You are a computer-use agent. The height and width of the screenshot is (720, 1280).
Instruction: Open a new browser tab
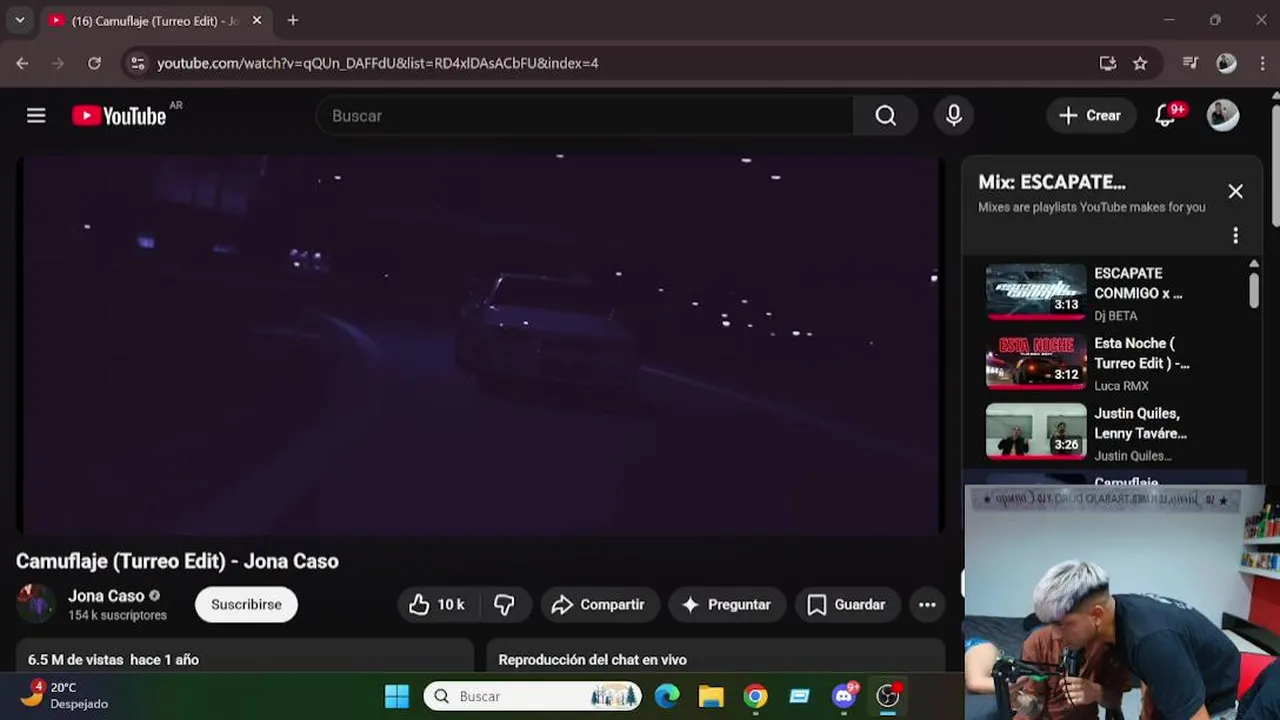(292, 20)
